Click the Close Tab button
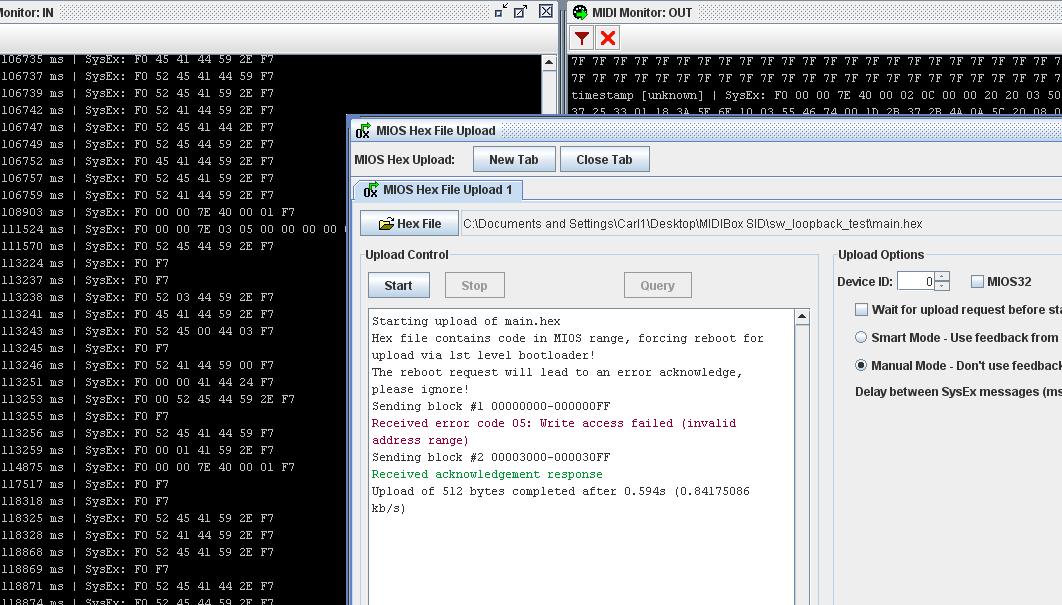The width and height of the screenshot is (1062, 605). point(604,160)
